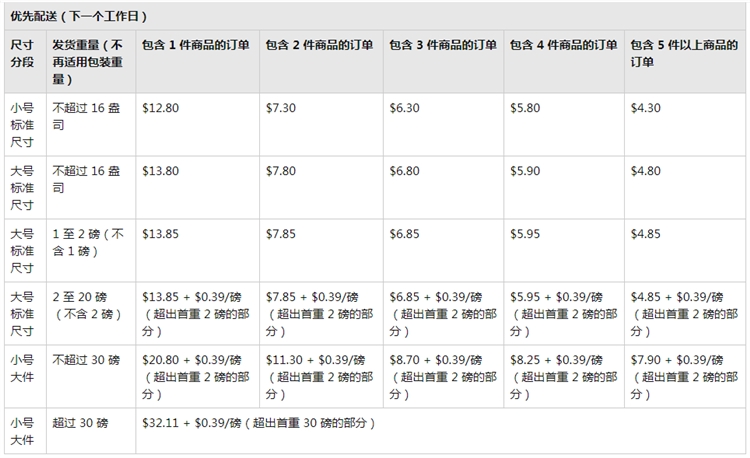Click the 尺寸分段 column header
This screenshot has height=458, width=750.
click(22, 54)
